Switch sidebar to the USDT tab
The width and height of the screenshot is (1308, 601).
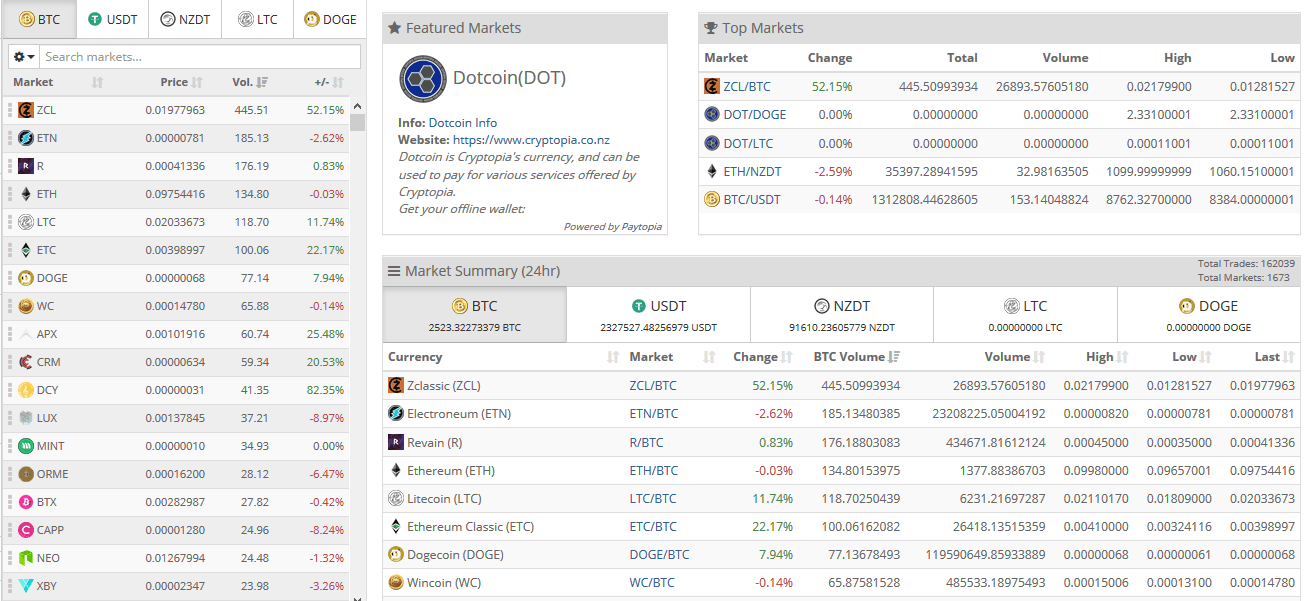(112, 19)
